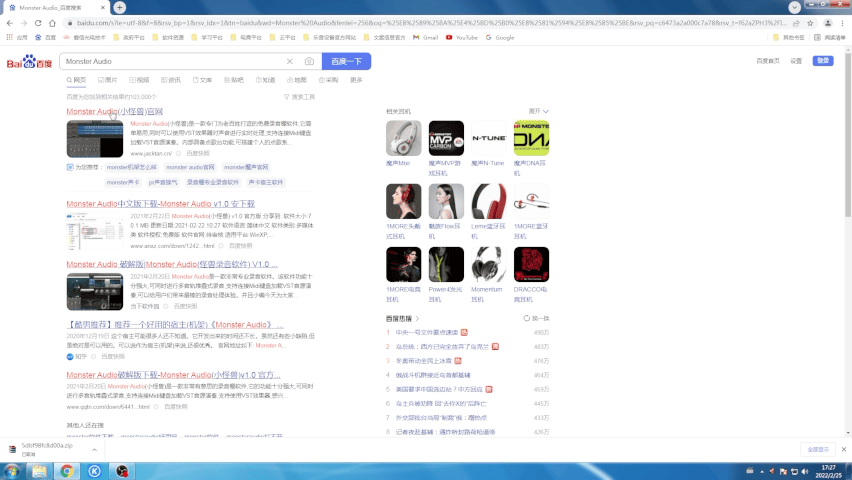Click the 登录 login button
852x480 pixels.
823,60
